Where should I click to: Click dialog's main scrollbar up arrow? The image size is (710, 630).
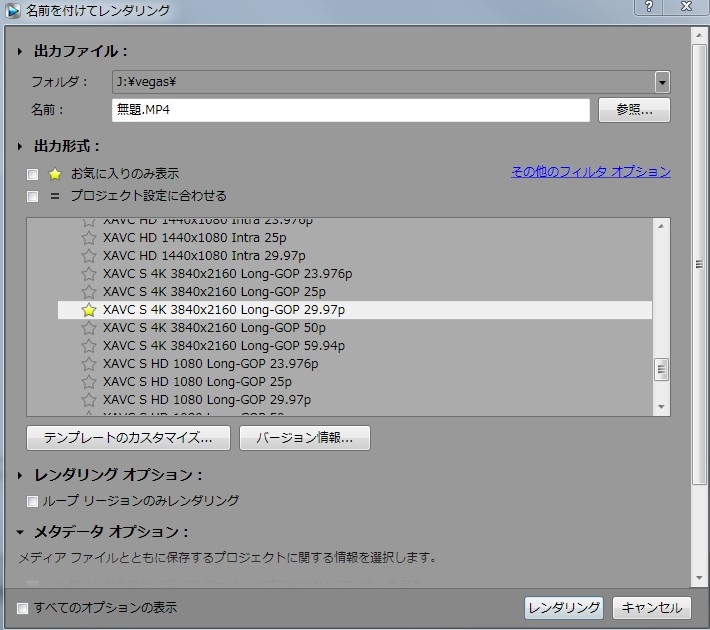tap(700, 35)
